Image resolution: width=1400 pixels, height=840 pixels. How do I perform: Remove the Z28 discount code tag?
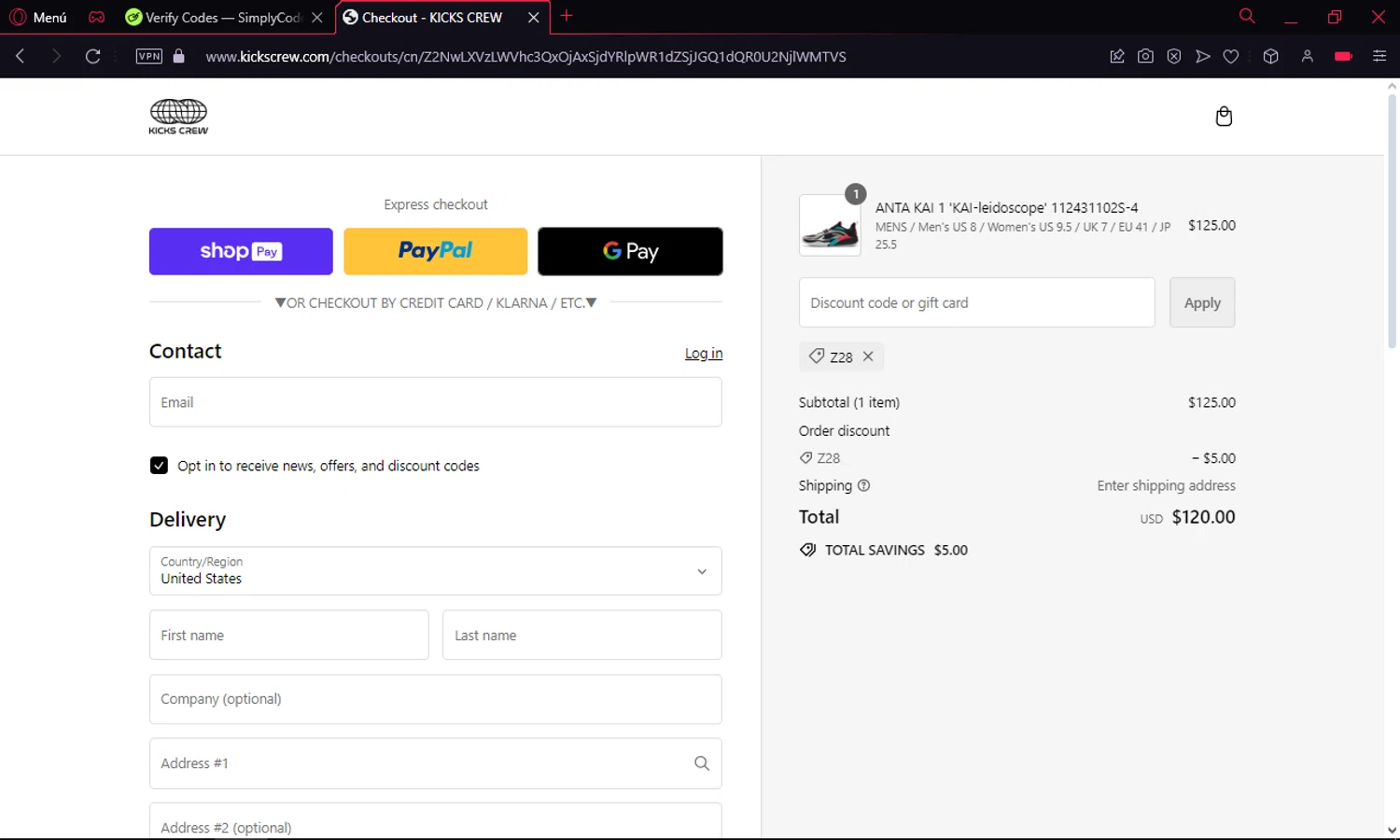868,357
